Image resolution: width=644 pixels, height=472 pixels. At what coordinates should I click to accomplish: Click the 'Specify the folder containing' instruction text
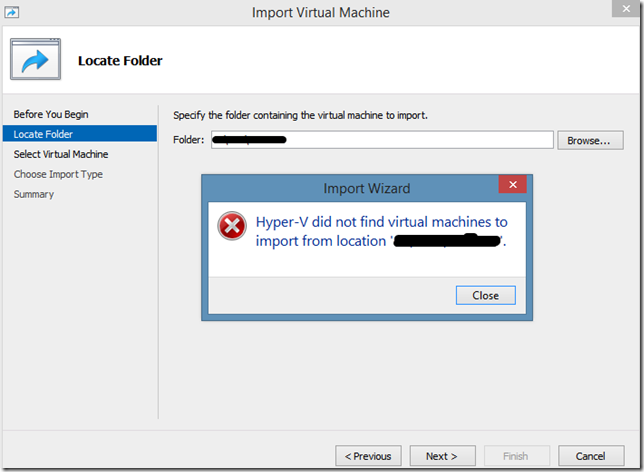[x=300, y=115]
